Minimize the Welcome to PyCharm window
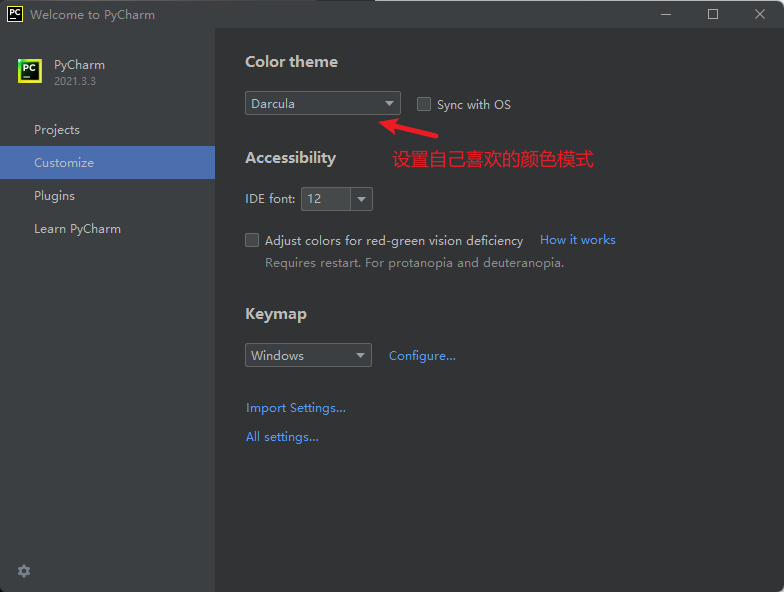The image size is (784, 592). coord(666,14)
